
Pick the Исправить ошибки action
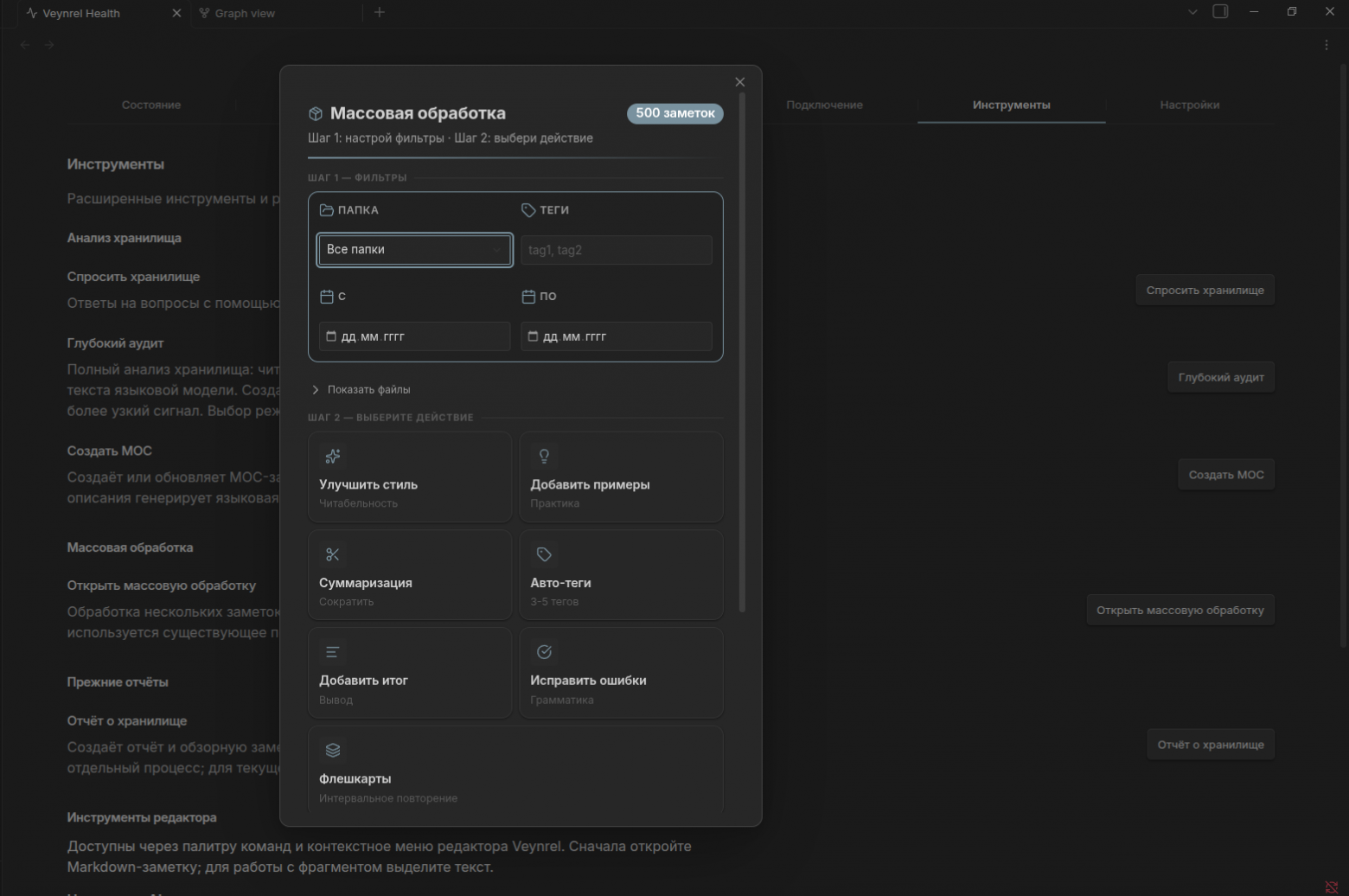[621, 673]
